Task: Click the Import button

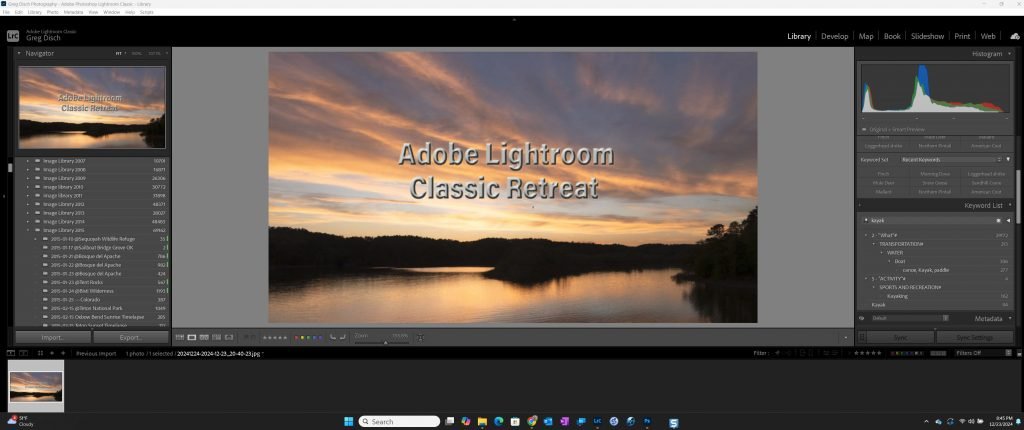Action: [x=53, y=337]
